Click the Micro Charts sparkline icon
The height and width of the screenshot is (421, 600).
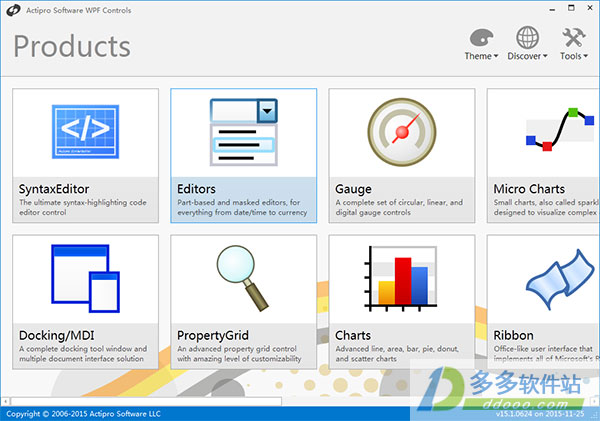pyautogui.click(x=560, y=130)
